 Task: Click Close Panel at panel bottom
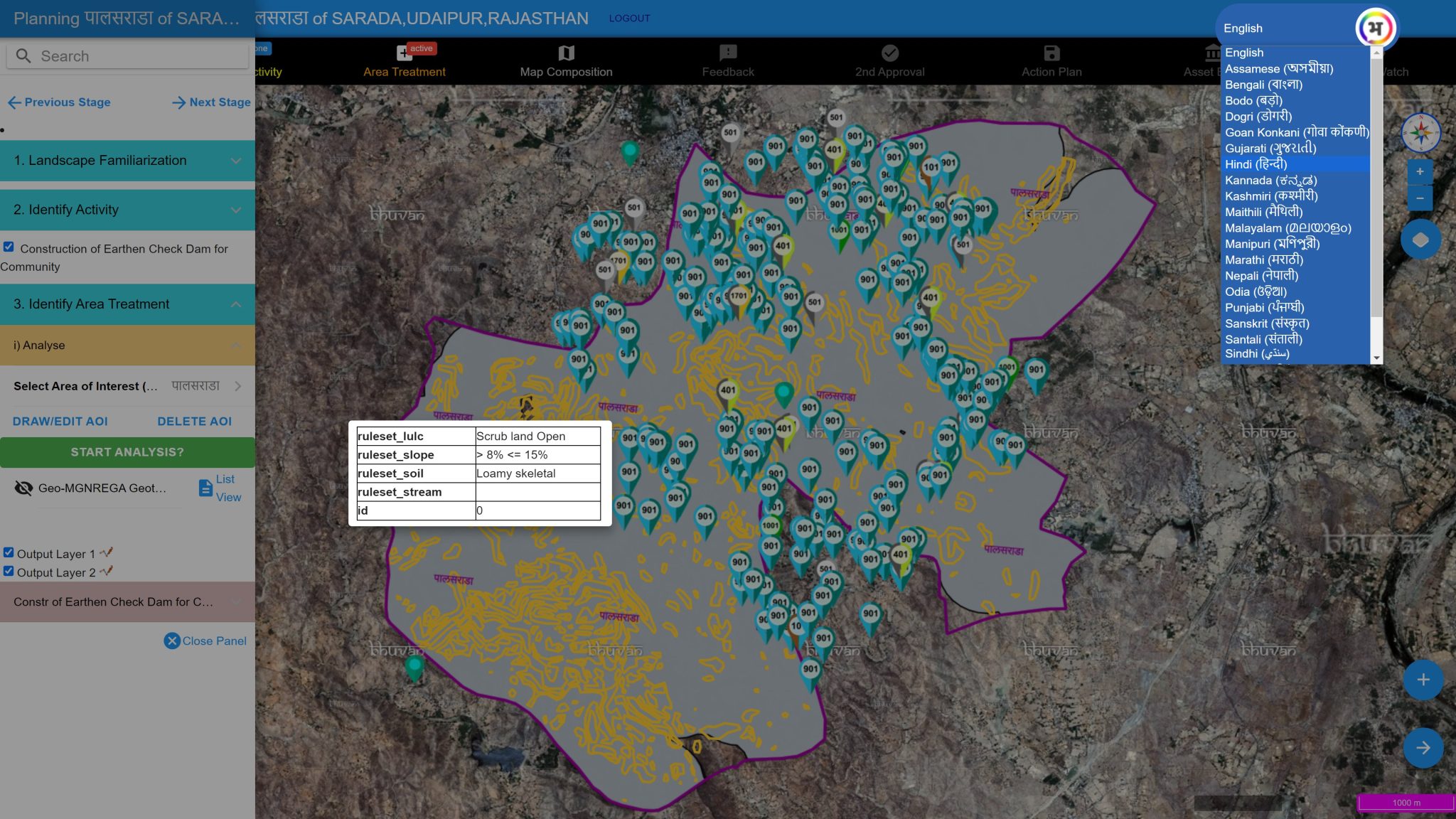[x=205, y=641]
